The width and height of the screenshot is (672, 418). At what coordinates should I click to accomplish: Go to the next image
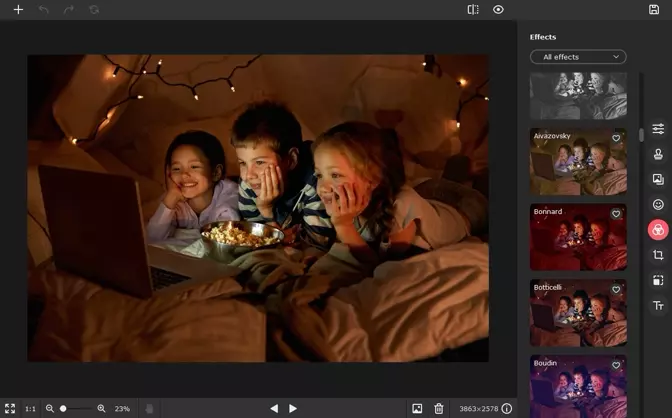(x=293, y=409)
